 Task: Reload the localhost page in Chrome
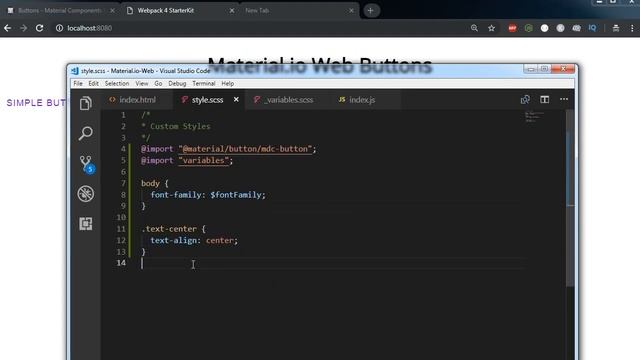pyautogui.click(x=40, y=28)
